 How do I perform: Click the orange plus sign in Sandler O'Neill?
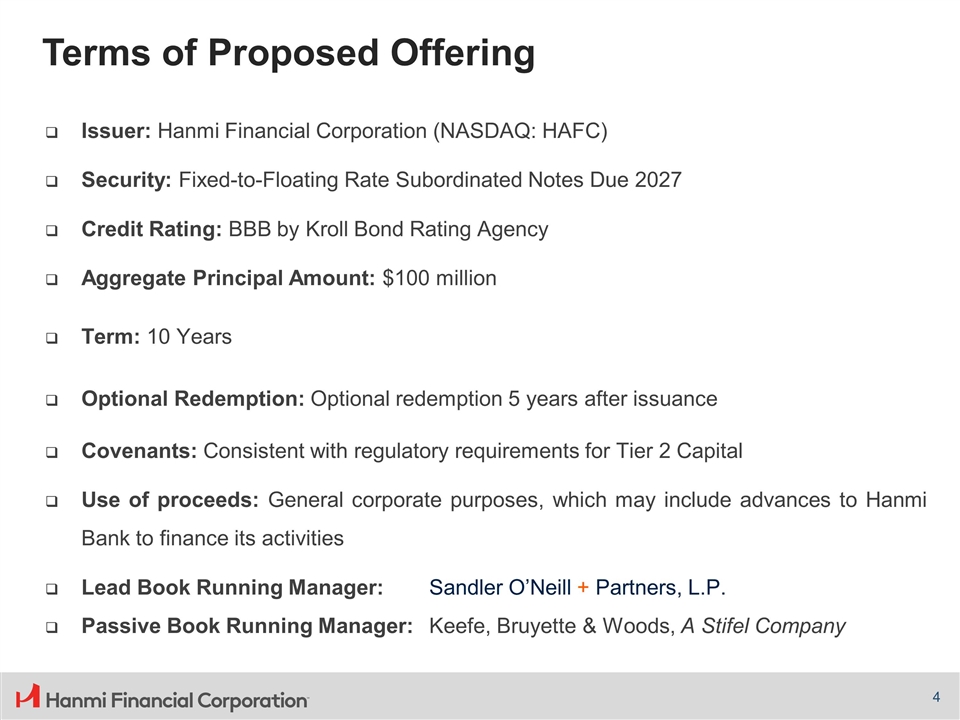click(x=583, y=587)
